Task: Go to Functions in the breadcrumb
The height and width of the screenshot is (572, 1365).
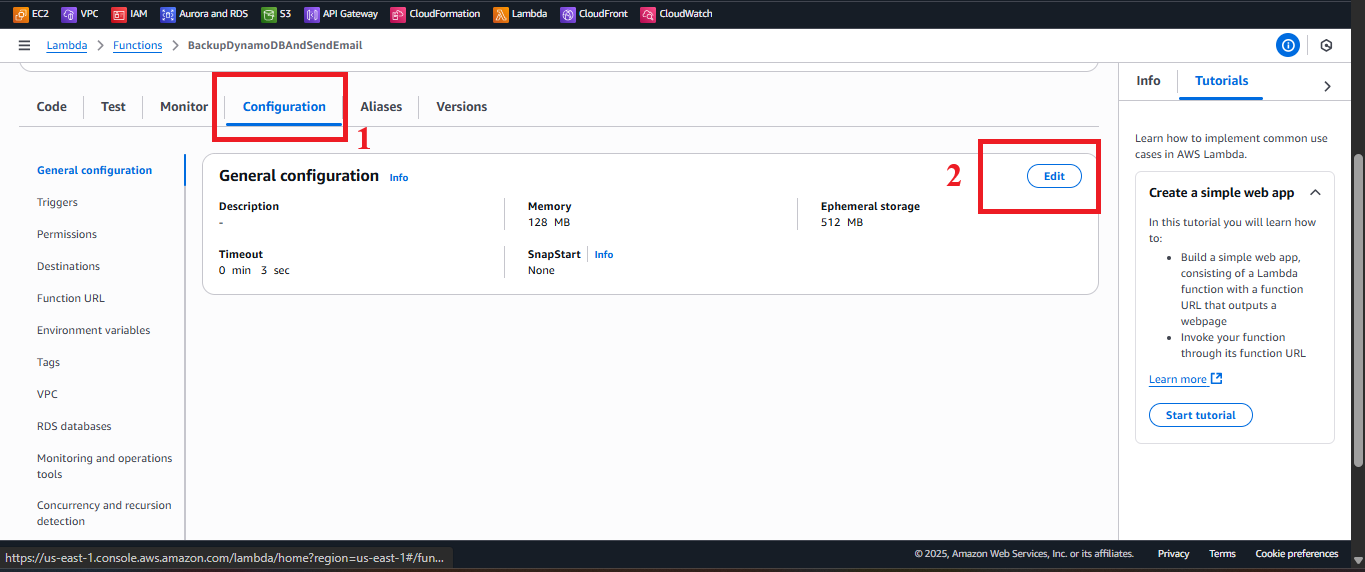Action: click(137, 45)
